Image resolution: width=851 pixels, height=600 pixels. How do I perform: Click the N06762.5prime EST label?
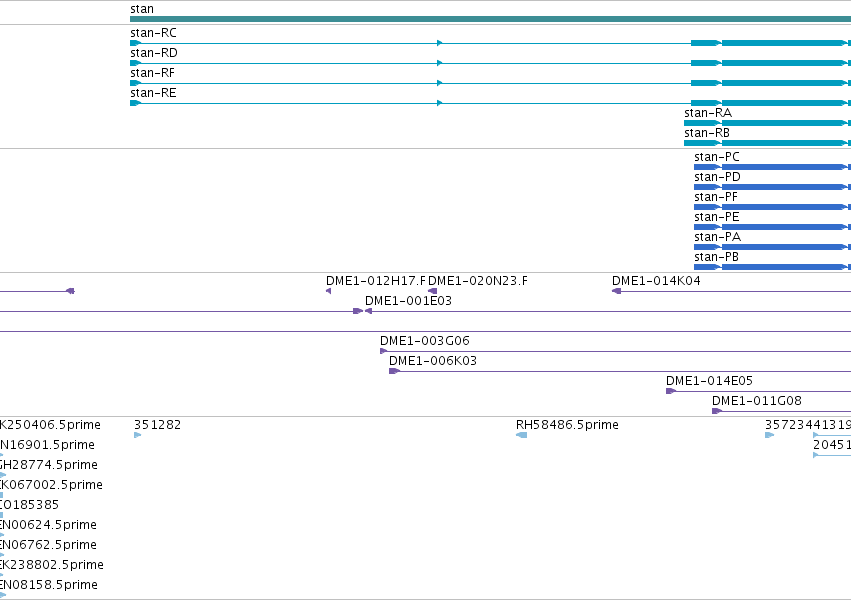(x=48, y=545)
